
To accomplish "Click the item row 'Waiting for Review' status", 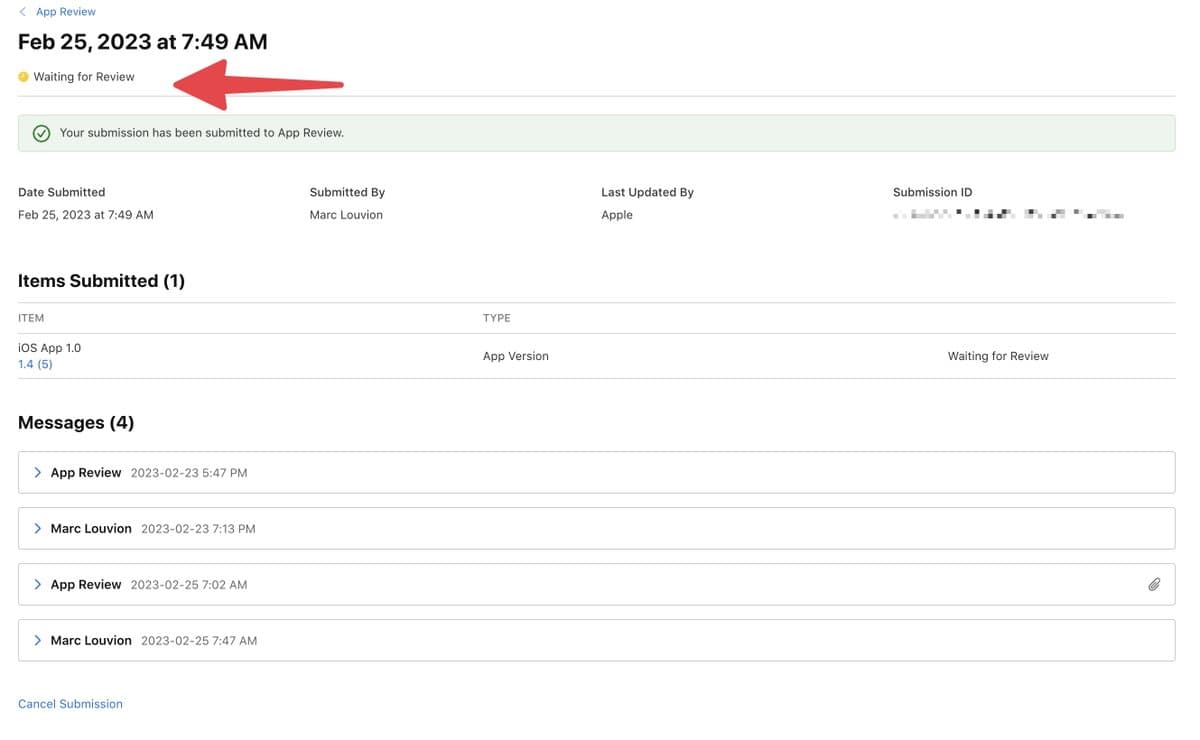I will click(998, 356).
